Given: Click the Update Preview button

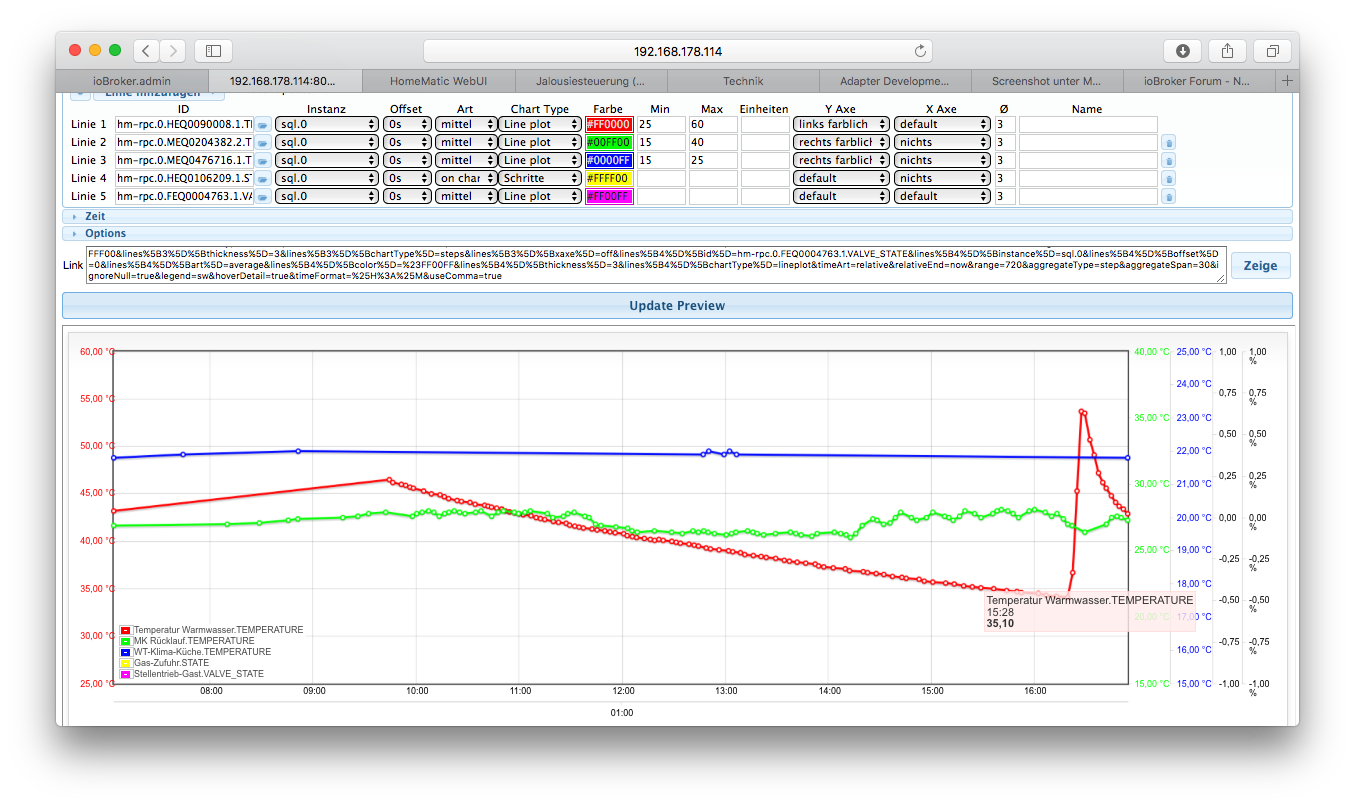Looking at the screenshot, I should (x=677, y=305).
